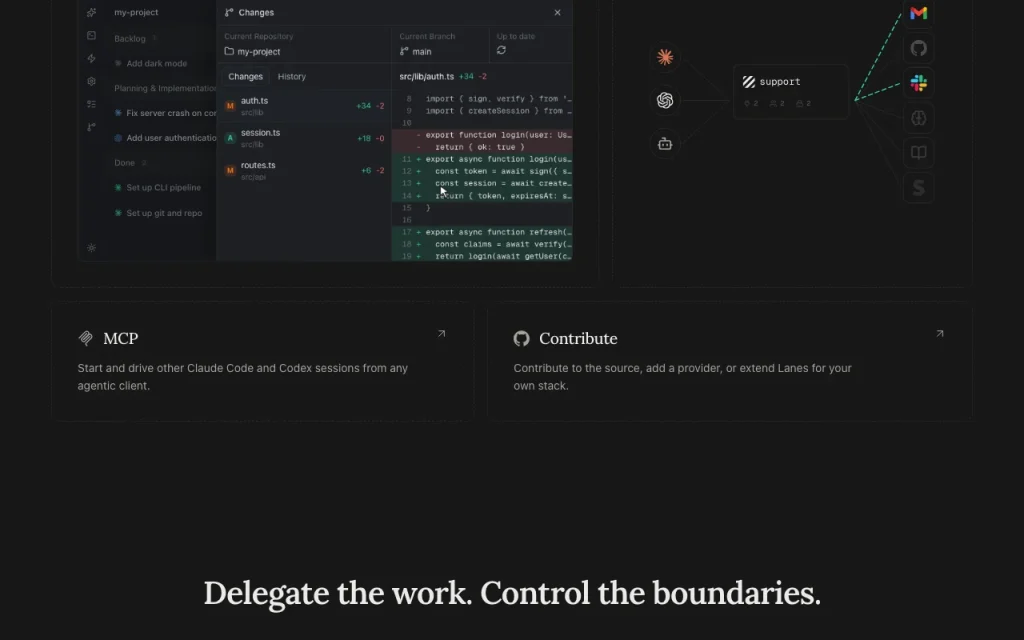Open the Fix server crash task
This screenshot has width=1024, height=640.
[x=165, y=113]
